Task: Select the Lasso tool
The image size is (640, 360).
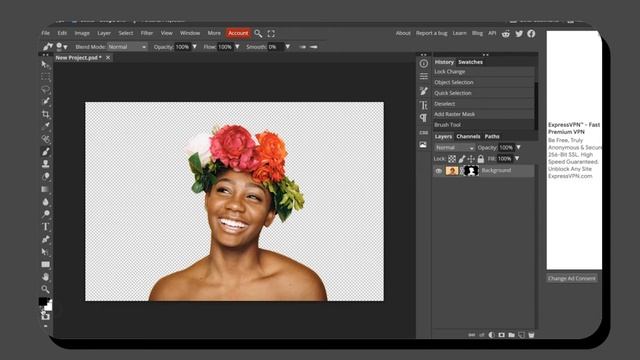Action: [45, 89]
